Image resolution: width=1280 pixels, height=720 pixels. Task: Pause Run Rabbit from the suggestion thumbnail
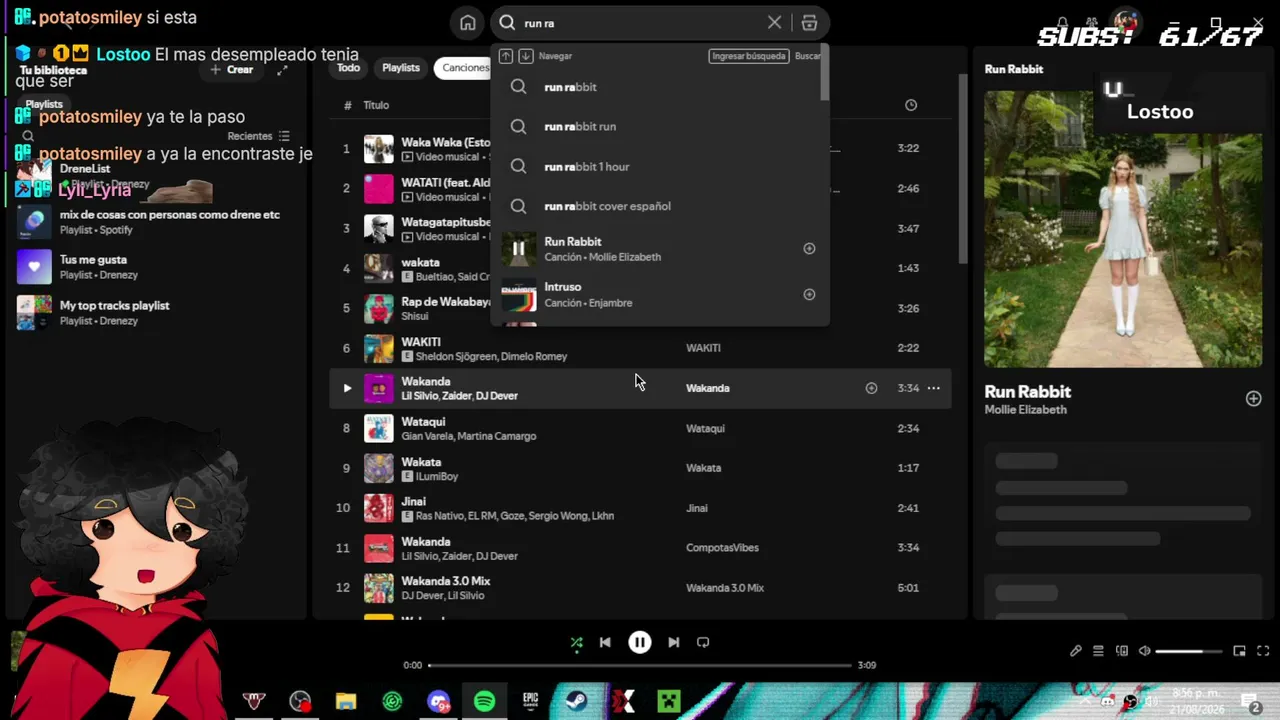click(518, 249)
